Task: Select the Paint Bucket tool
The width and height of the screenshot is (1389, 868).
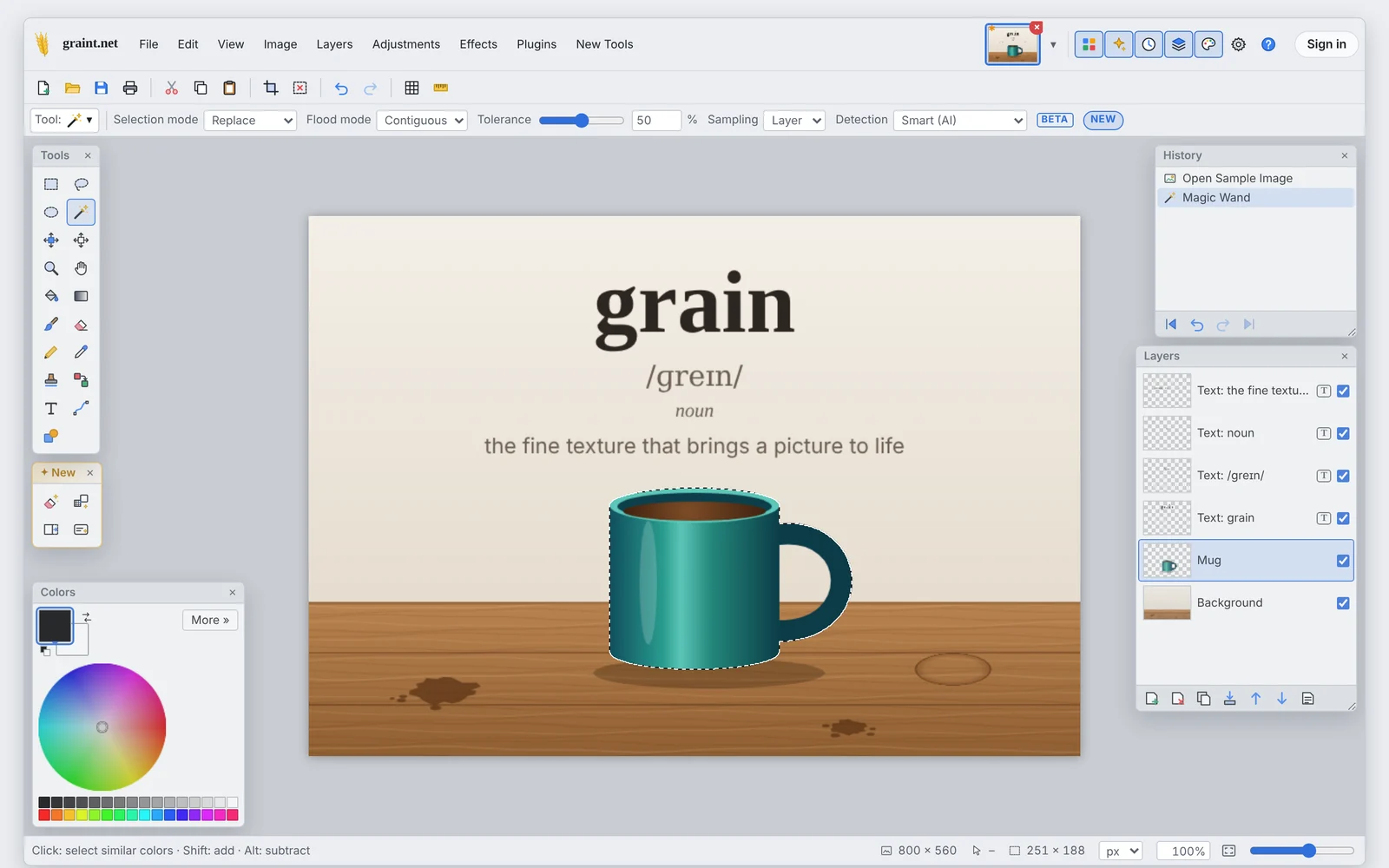Action: click(x=51, y=296)
